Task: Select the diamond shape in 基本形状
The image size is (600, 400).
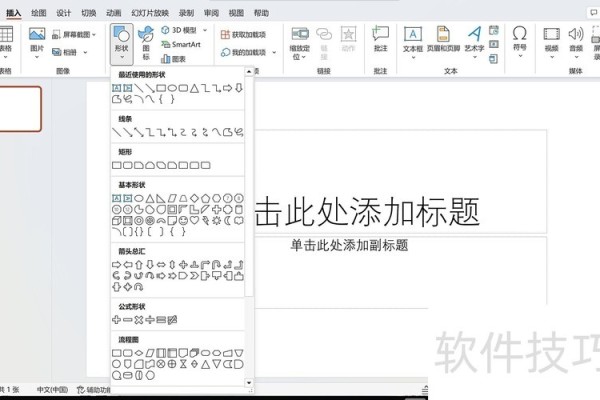Action: tap(194, 198)
